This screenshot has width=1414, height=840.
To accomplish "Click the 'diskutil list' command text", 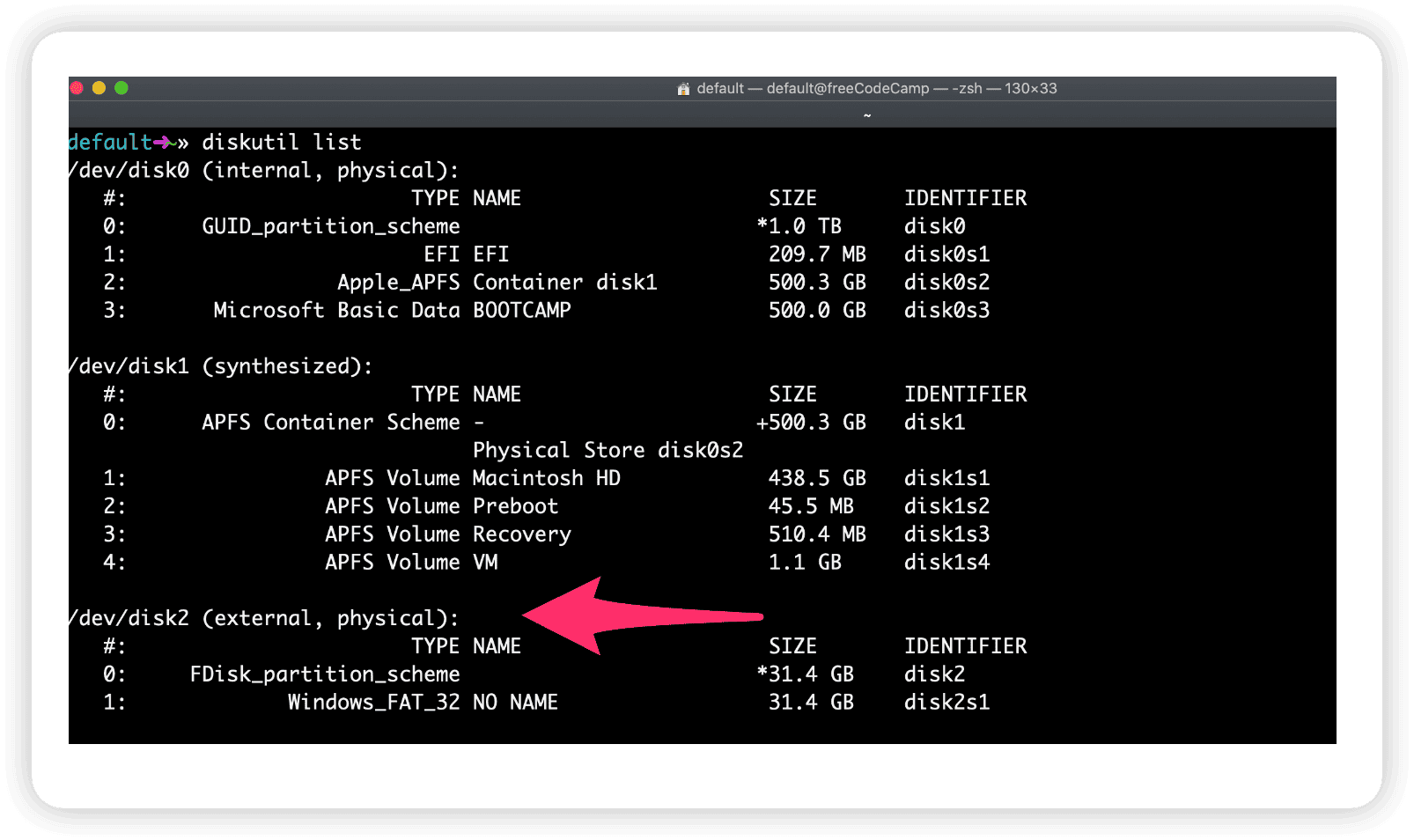I will [x=282, y=143].
